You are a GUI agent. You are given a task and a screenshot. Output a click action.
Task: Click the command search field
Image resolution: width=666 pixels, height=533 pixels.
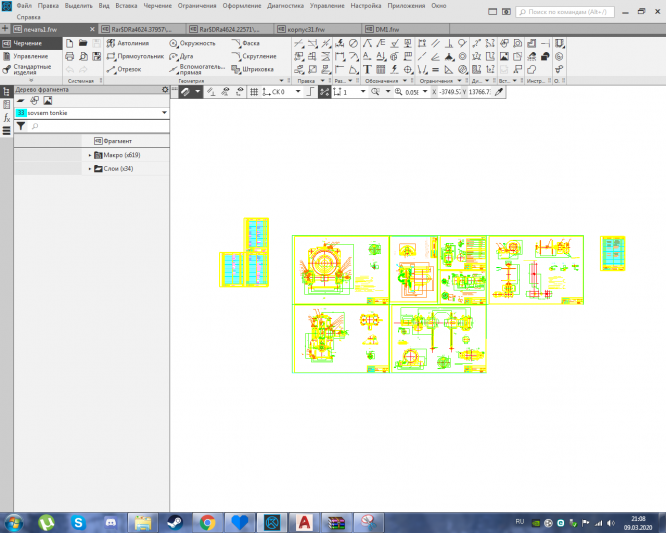pos(565,12)
